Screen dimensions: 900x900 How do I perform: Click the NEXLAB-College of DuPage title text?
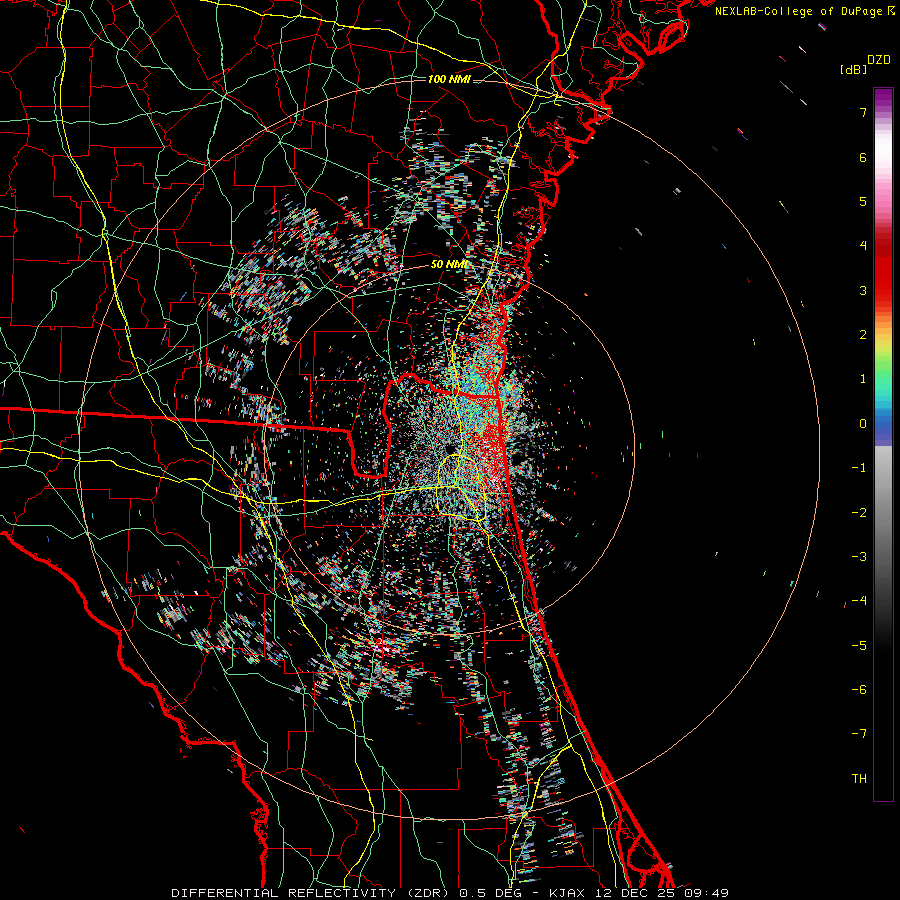pyautogui.click(x=798, y=11)
